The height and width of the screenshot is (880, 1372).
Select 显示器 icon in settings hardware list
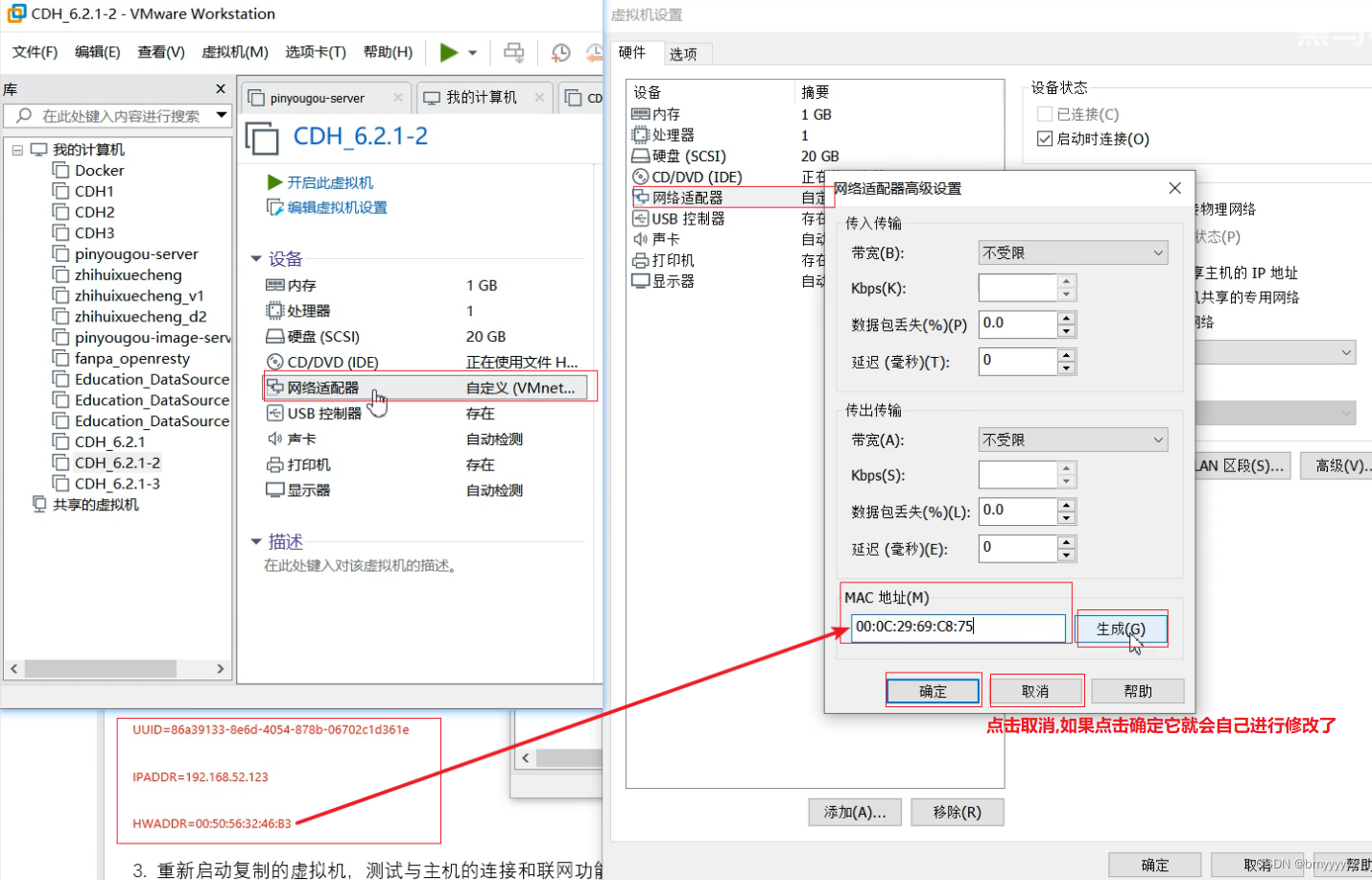[x=641, y=281]
